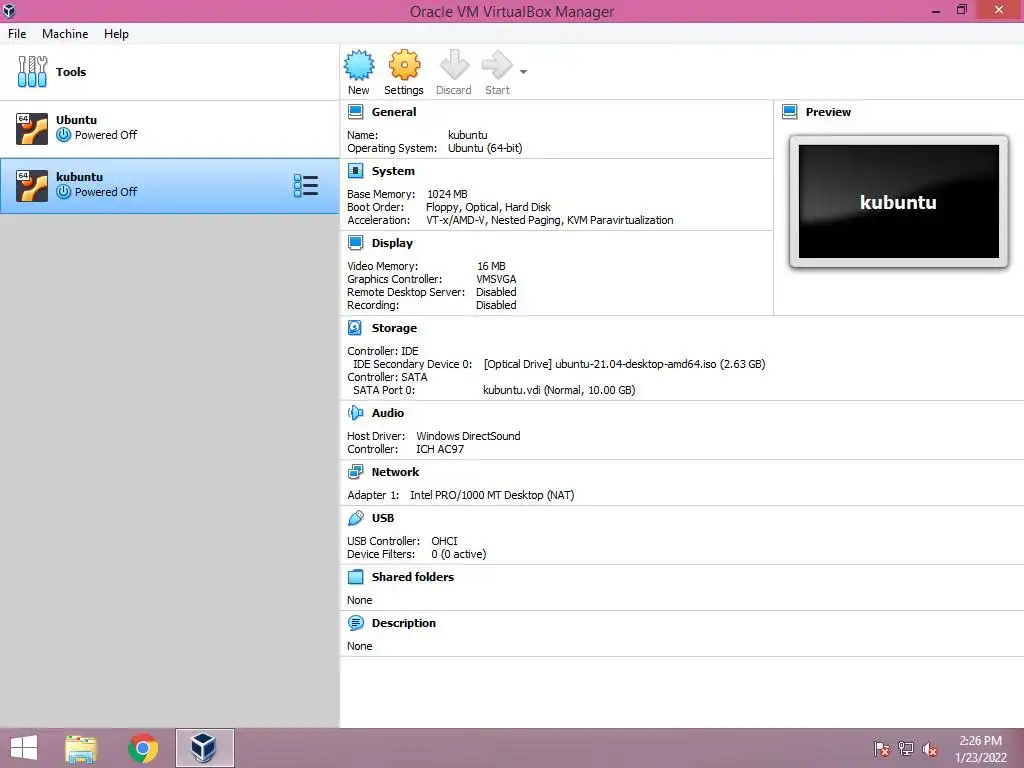Viewport: 1024px width, 768px height.
Task: Click the System section chip icon
Action: click(x=355, y=171)
